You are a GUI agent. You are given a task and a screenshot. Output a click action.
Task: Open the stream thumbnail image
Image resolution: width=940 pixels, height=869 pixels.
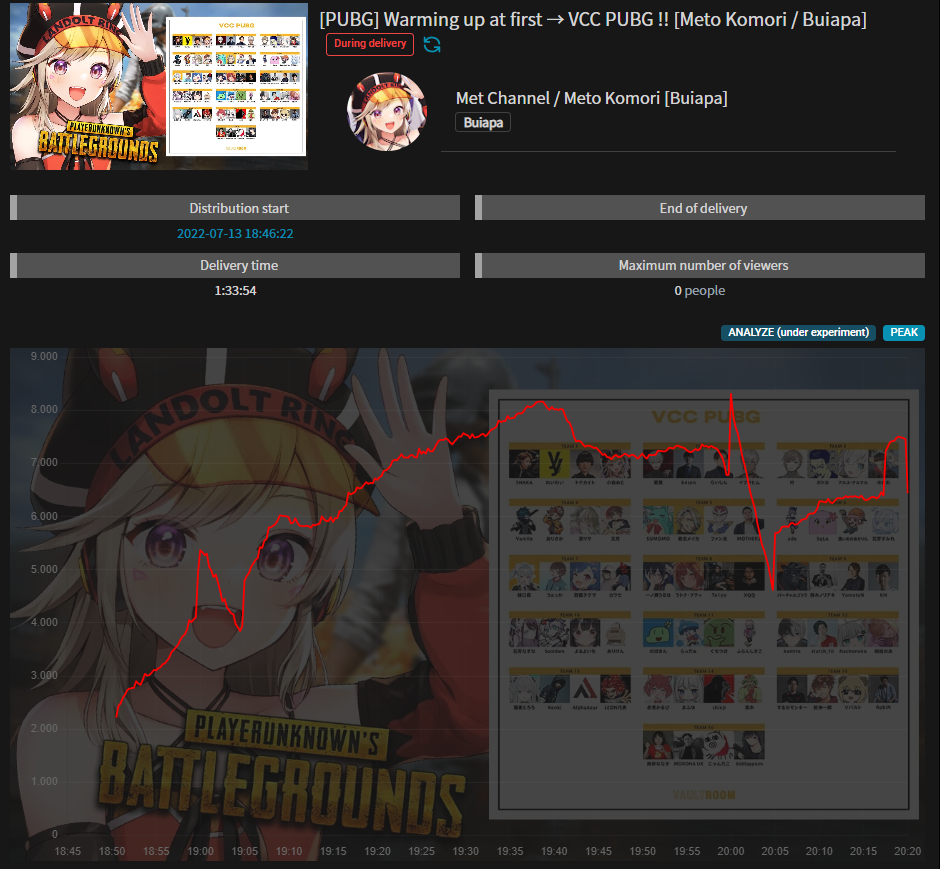(159, 86)
